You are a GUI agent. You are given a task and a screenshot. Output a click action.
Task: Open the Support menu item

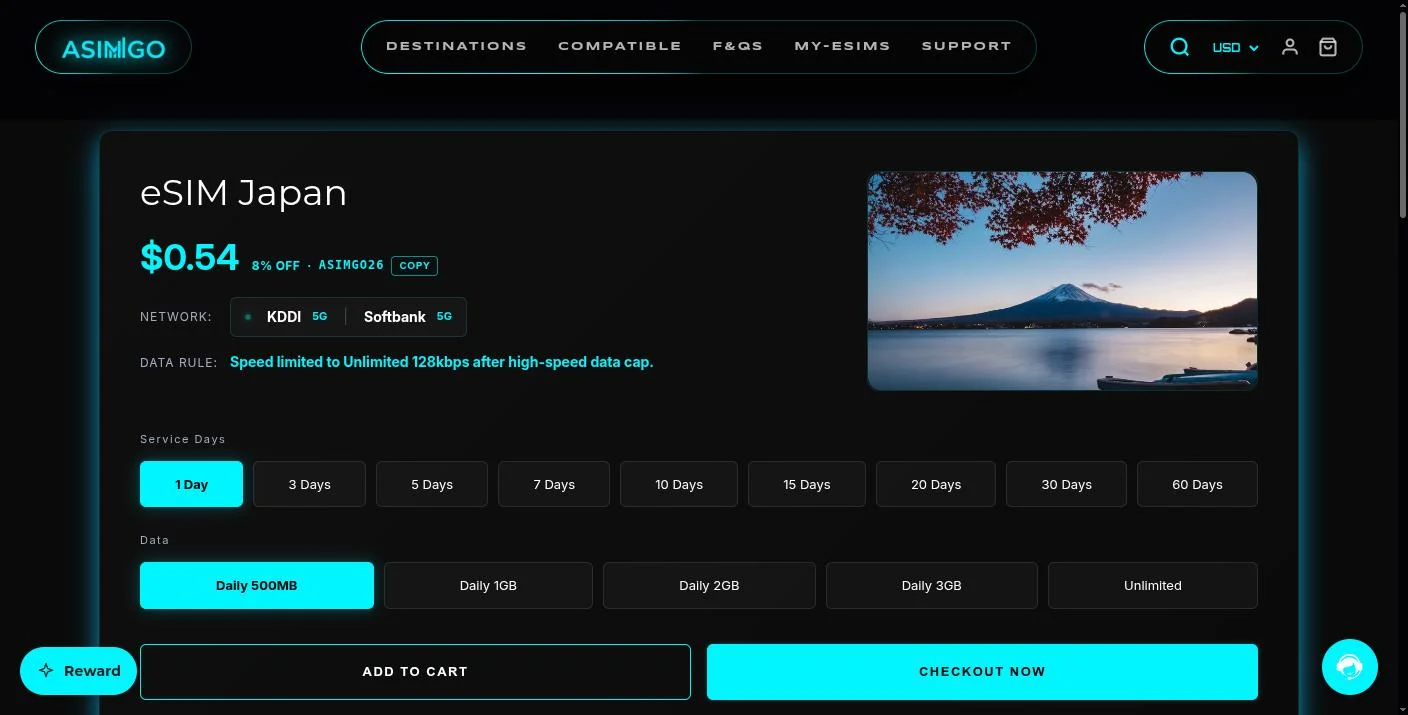coord(967,46)
